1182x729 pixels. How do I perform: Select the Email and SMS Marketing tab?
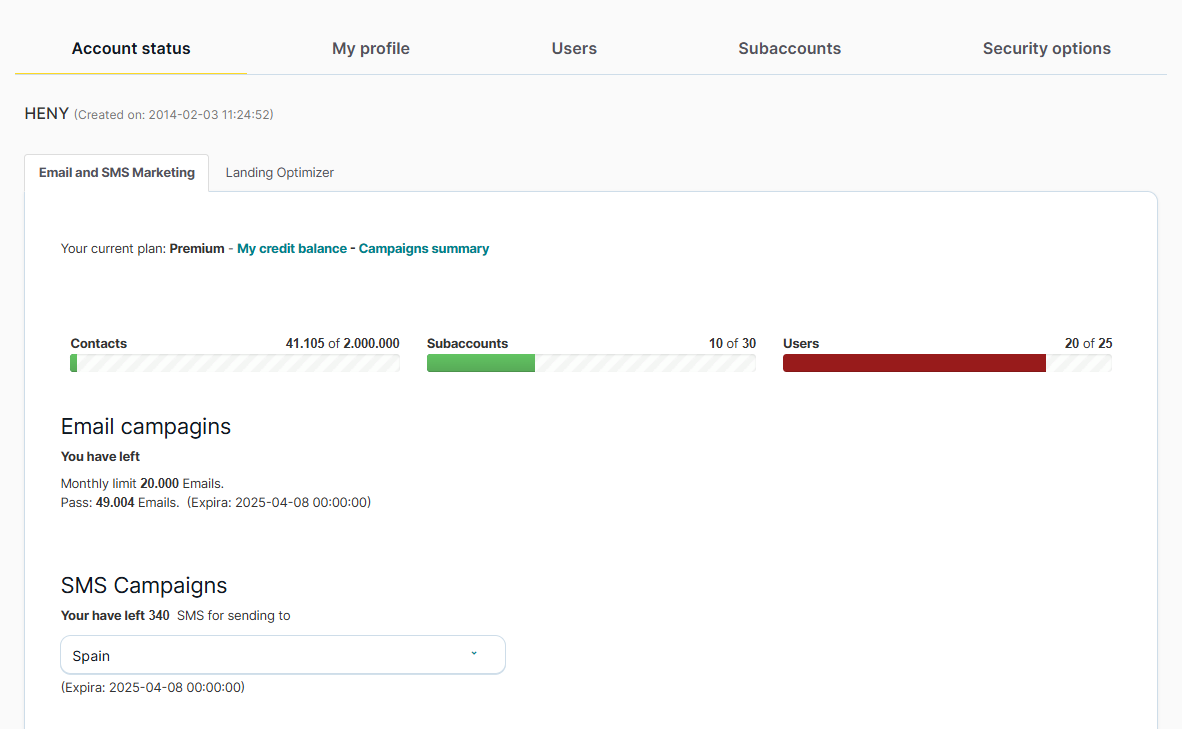[x=117, y=173]
